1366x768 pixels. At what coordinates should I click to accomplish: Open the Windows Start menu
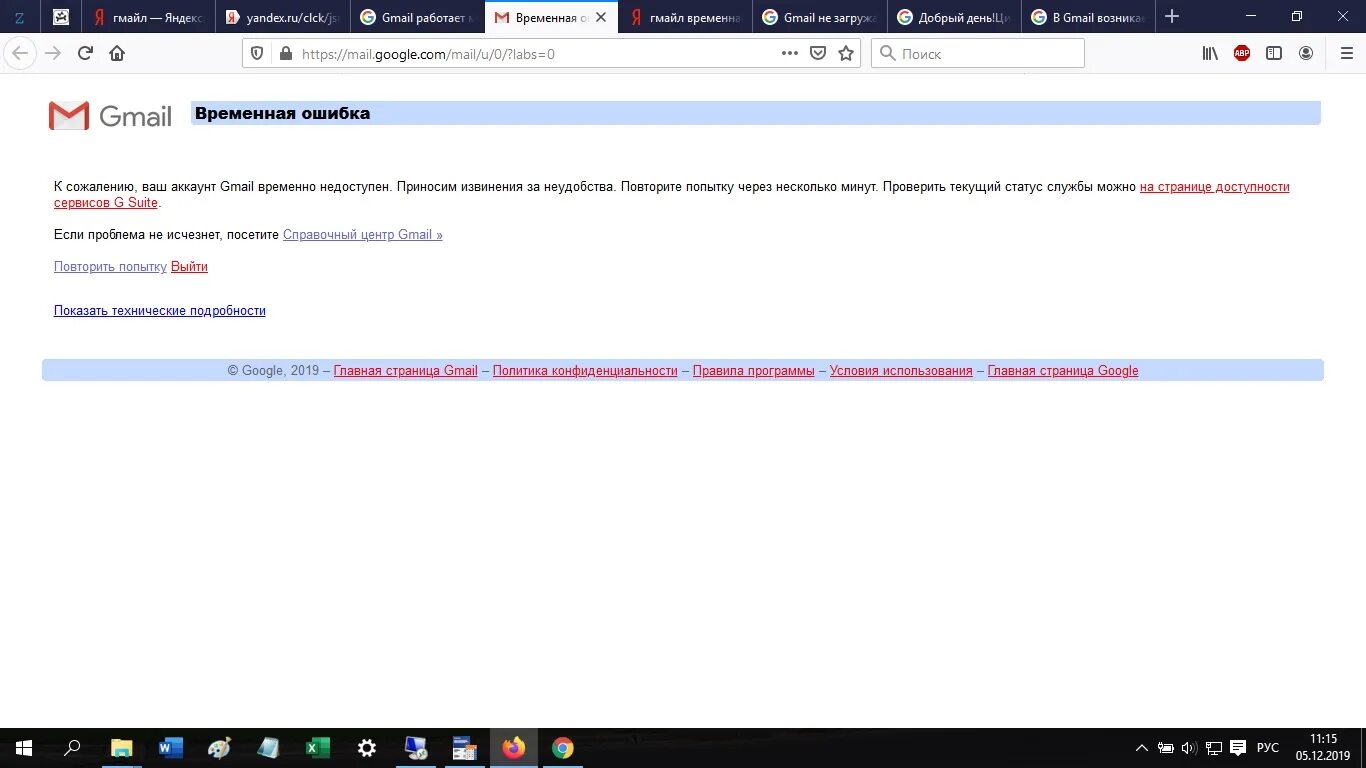[24, 748]
